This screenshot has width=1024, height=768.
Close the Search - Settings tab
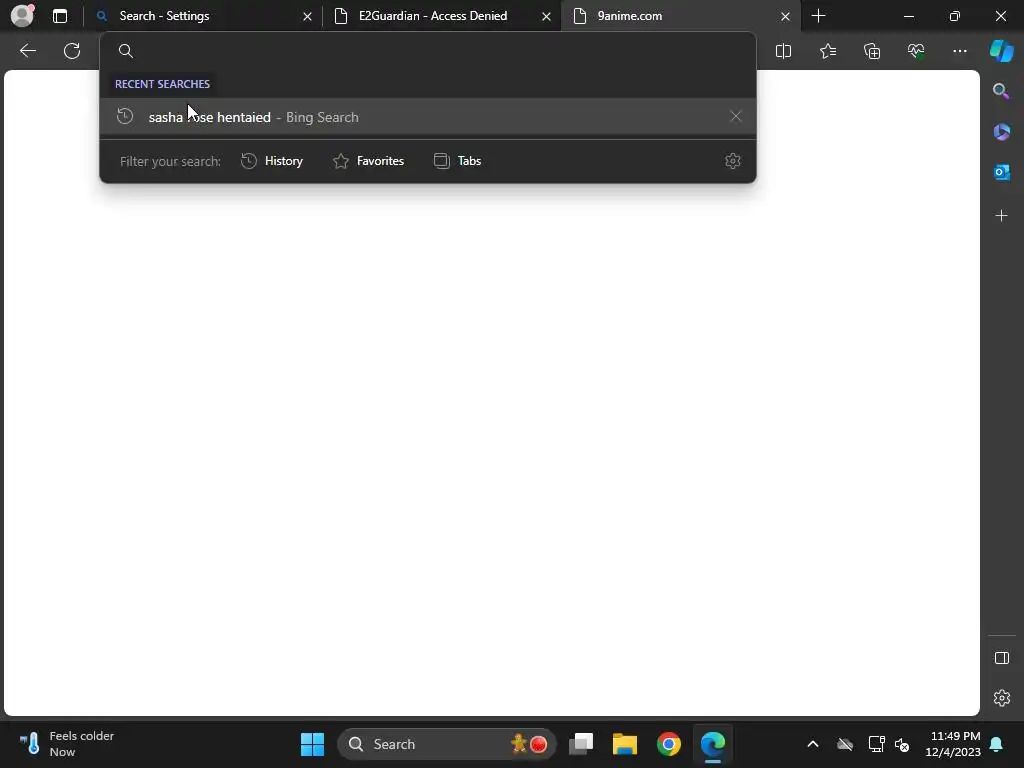307,16
